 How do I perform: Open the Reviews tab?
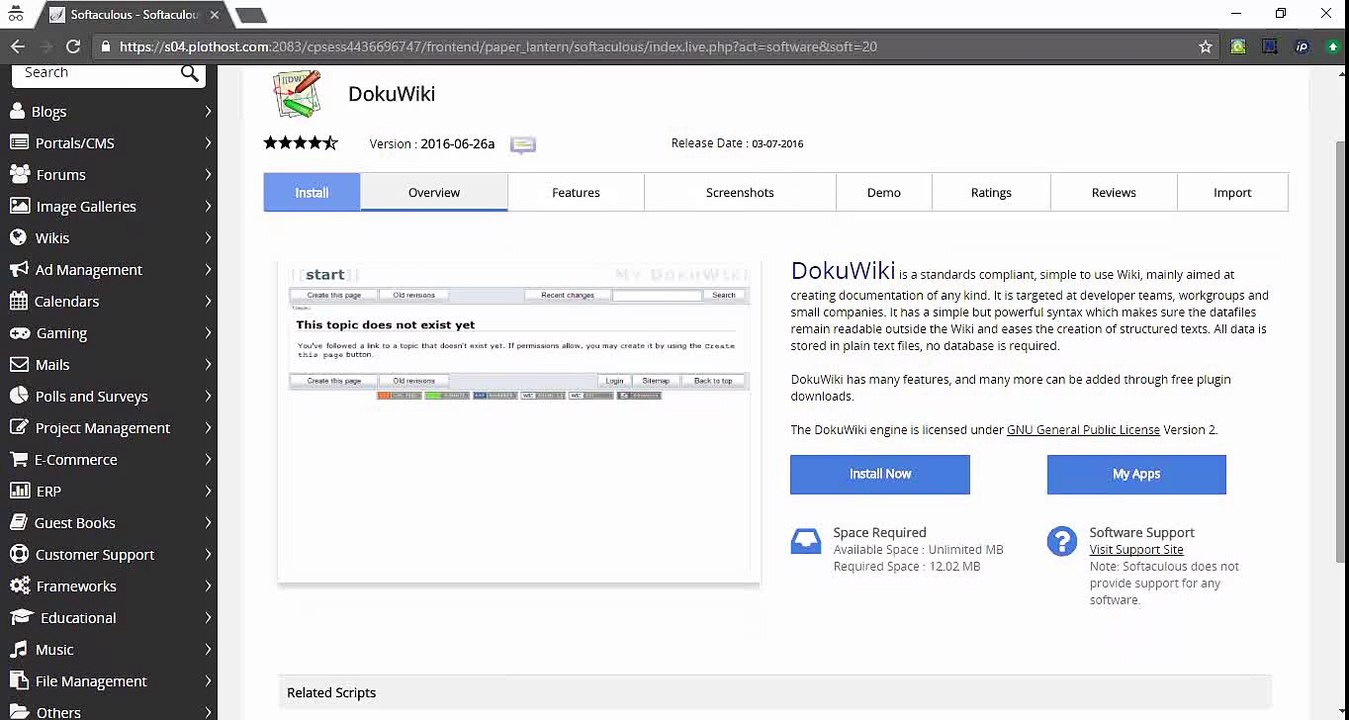1114,192
